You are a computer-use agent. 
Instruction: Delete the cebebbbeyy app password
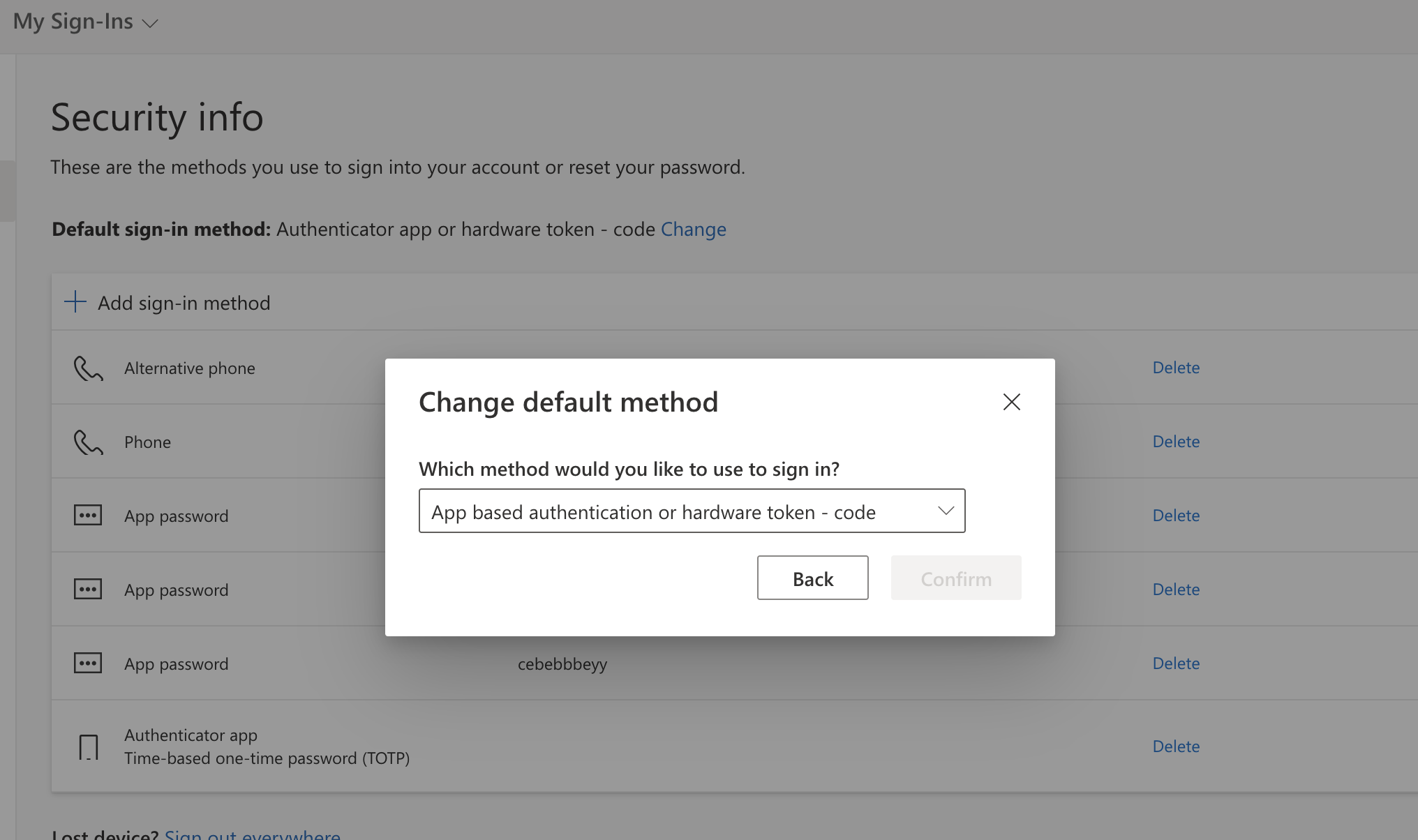coord(1175,663)
